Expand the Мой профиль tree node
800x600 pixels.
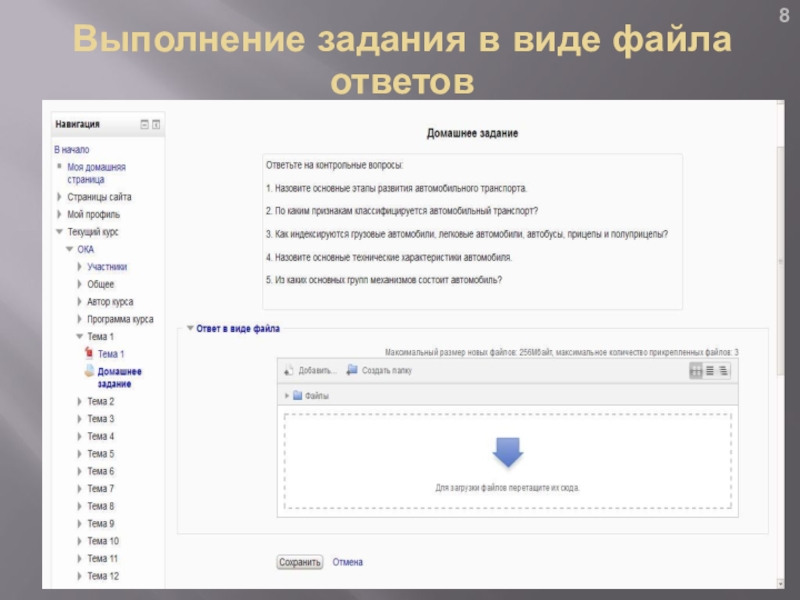click(x=58, y=215)
